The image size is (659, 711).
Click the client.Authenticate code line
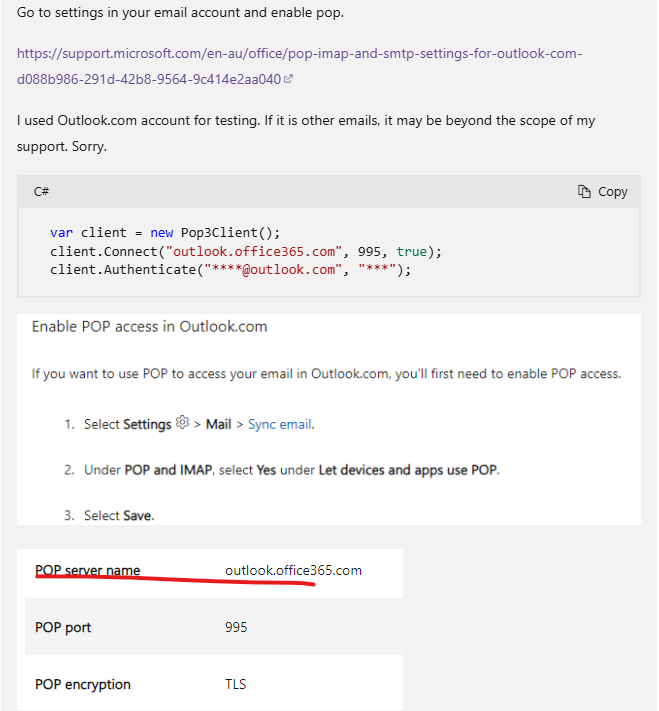[x=230, y=270]
